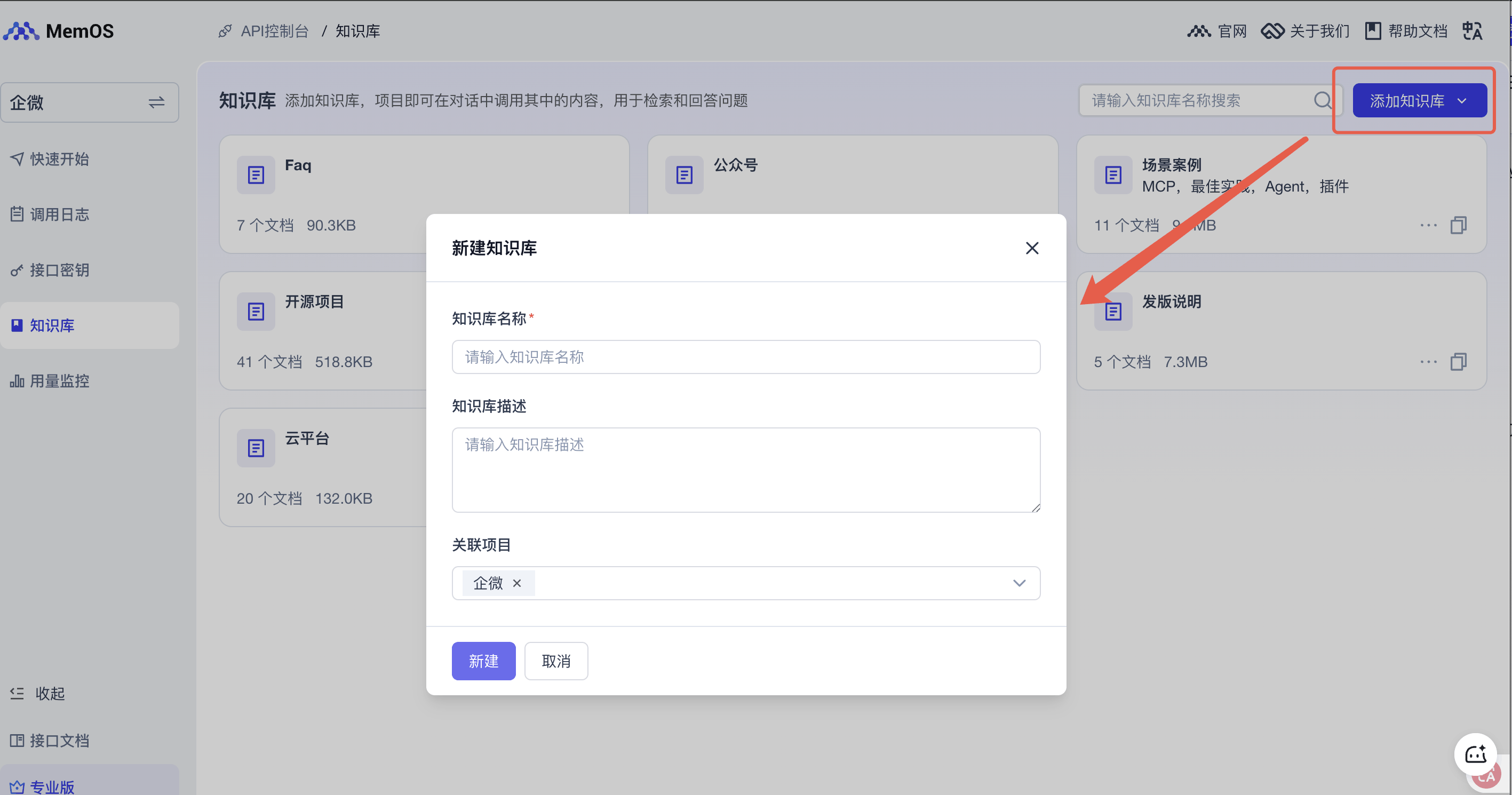Click copy icon on 场景案例 card
The width and height of the screenshot is (1512, 795).
click(1458, 226)
